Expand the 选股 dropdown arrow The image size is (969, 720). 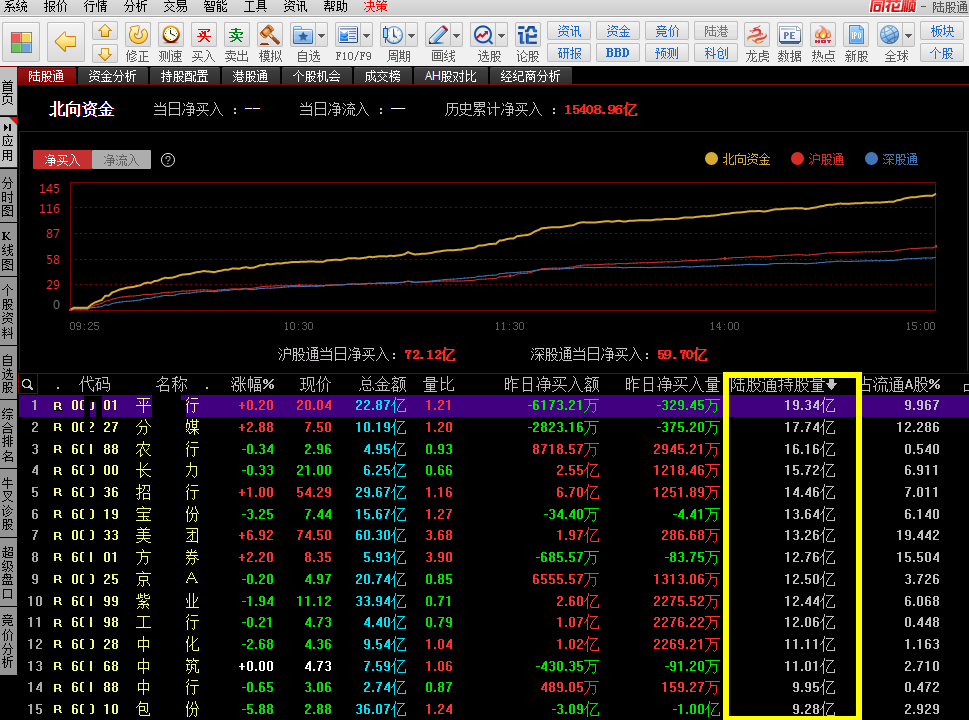pos(501,36)
